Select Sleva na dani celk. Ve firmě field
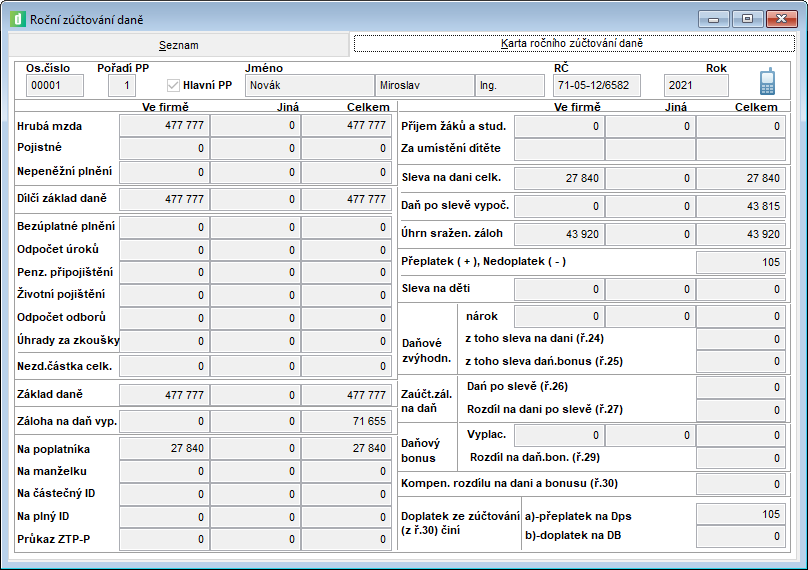 559,178
